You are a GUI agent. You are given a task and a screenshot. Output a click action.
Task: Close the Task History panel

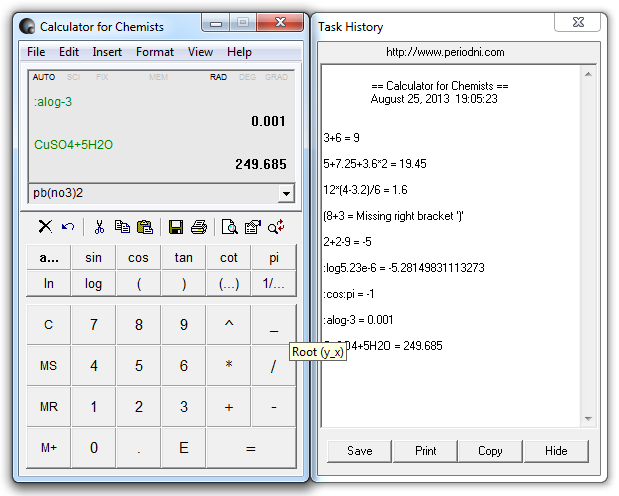pos(578,22)
